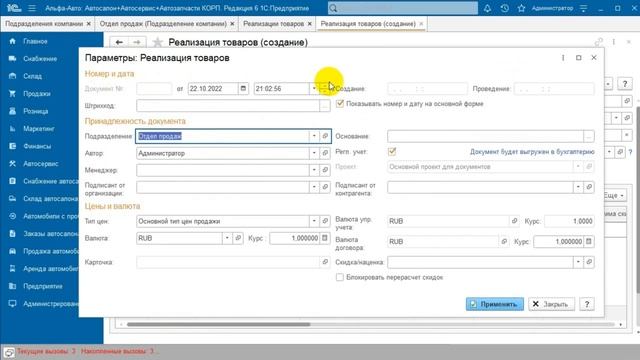Open the Подписант от организации link icon
The image size is (640, 360).
(325, 187)
